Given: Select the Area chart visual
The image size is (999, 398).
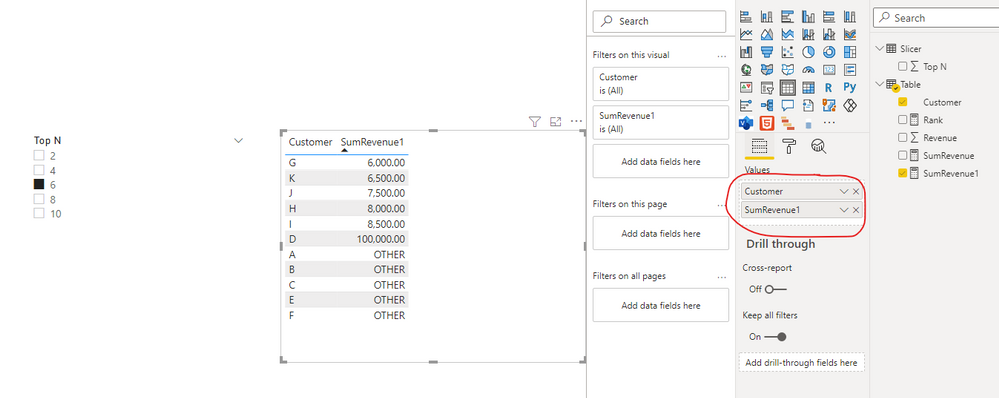Looking at the screenshot, I should click(x=767, y=34).
